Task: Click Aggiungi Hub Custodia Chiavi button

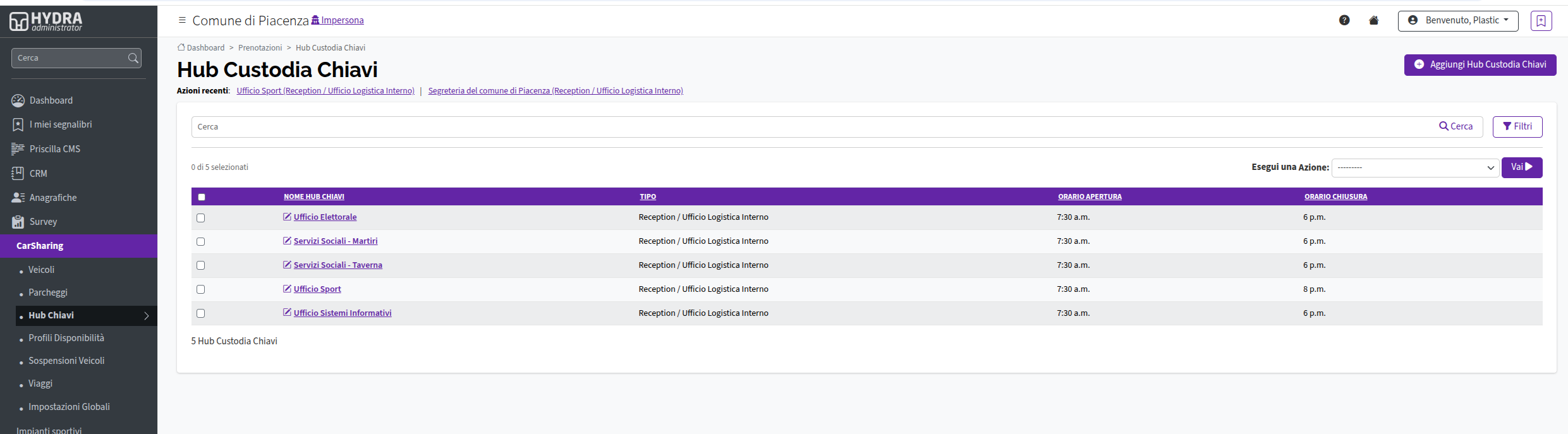Action: click(x=1480, y=64)
